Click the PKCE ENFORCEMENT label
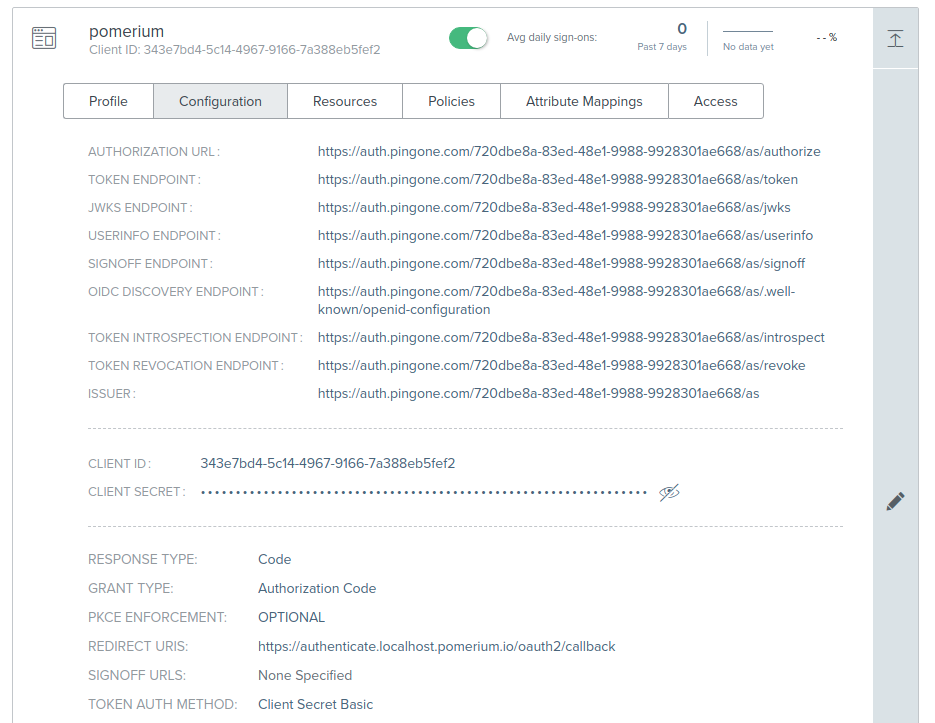The width and height of the screenshot is (935, 723). point(157,617)
